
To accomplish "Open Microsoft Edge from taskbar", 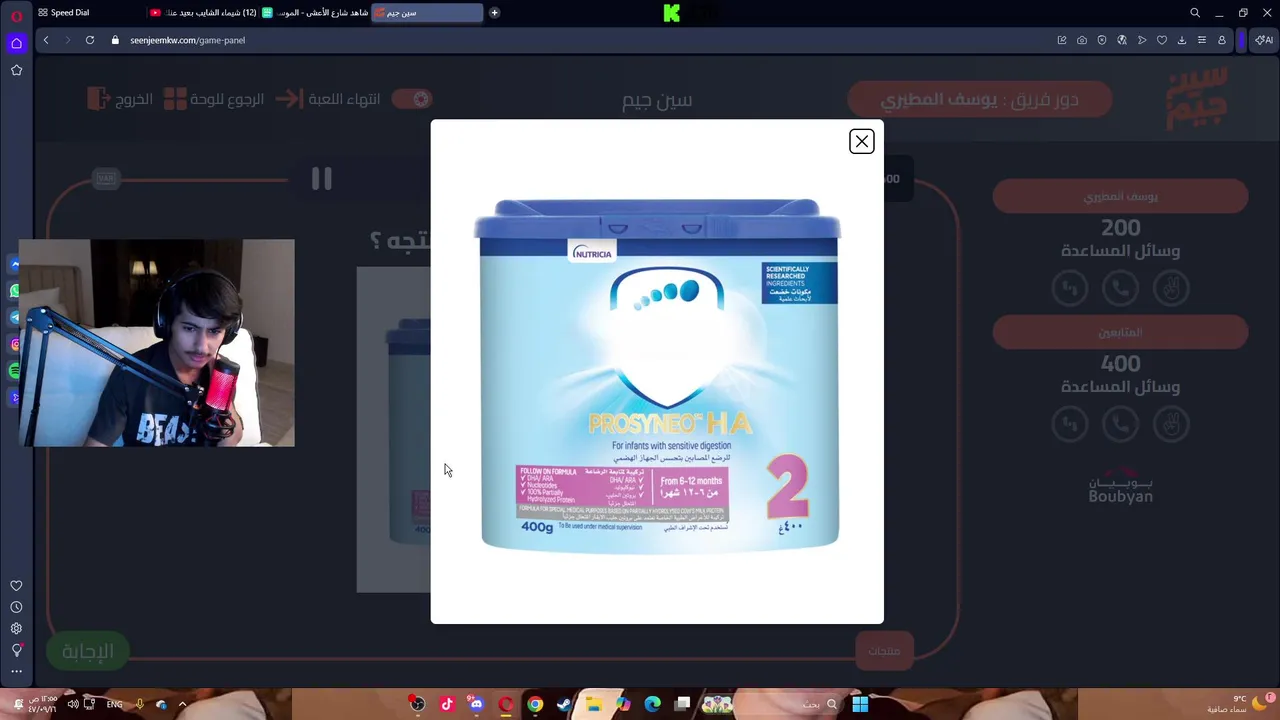I will pyautogui.click(x=653, y=704).
